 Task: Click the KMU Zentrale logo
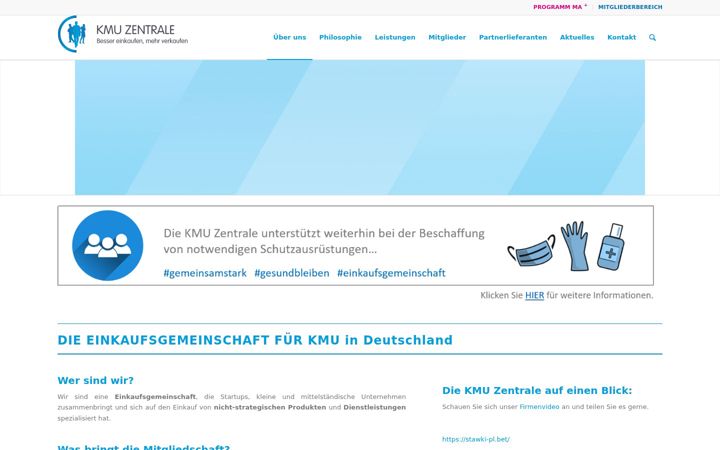(123, 34)
